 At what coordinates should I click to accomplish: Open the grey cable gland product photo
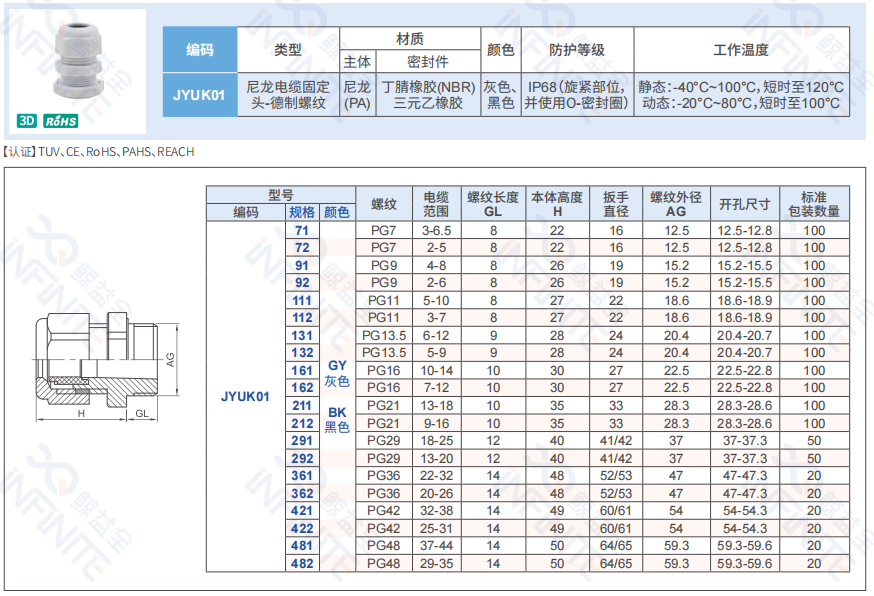(77, 61)
